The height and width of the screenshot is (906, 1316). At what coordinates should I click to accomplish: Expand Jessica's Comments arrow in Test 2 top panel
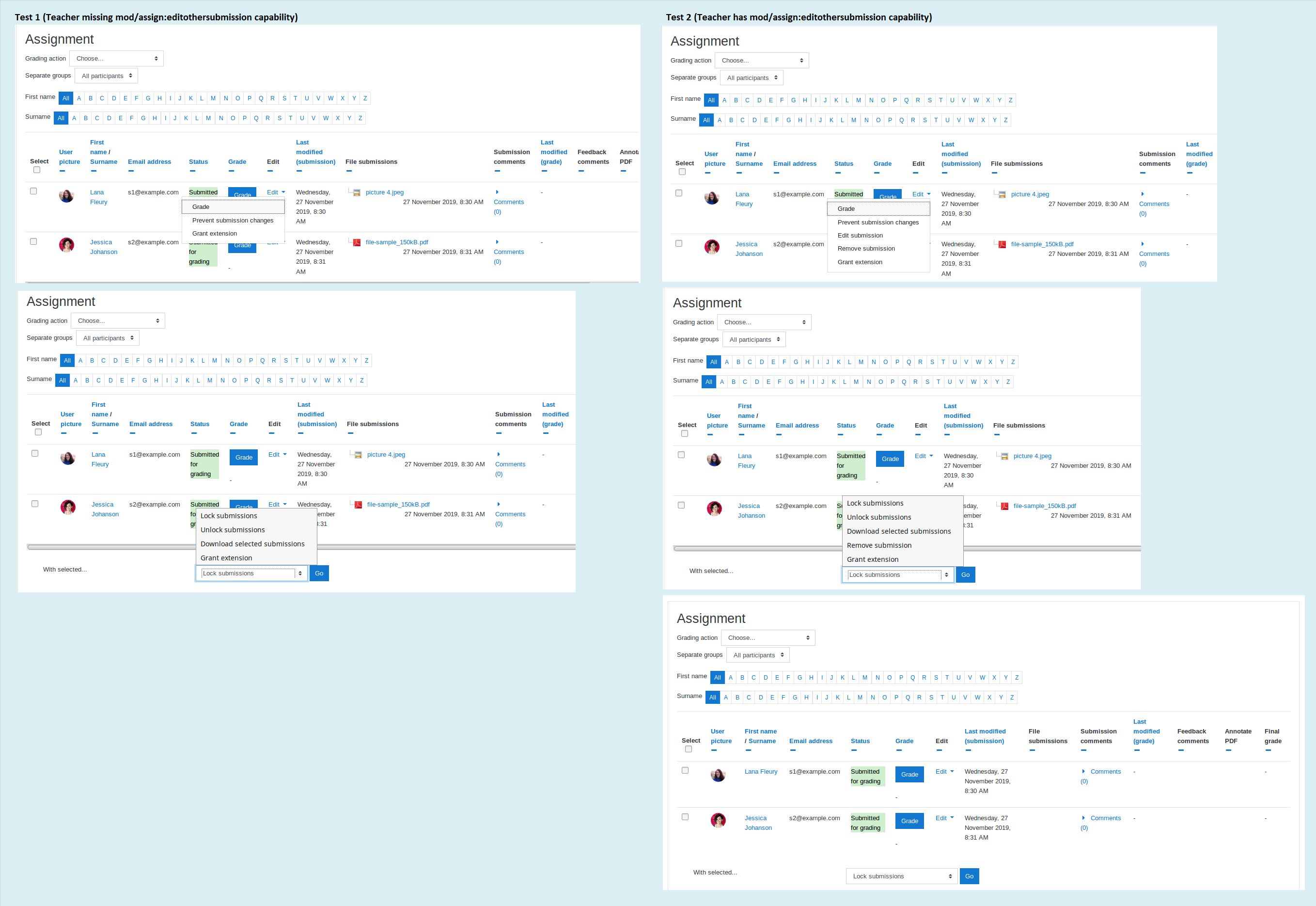point(1143,244)
